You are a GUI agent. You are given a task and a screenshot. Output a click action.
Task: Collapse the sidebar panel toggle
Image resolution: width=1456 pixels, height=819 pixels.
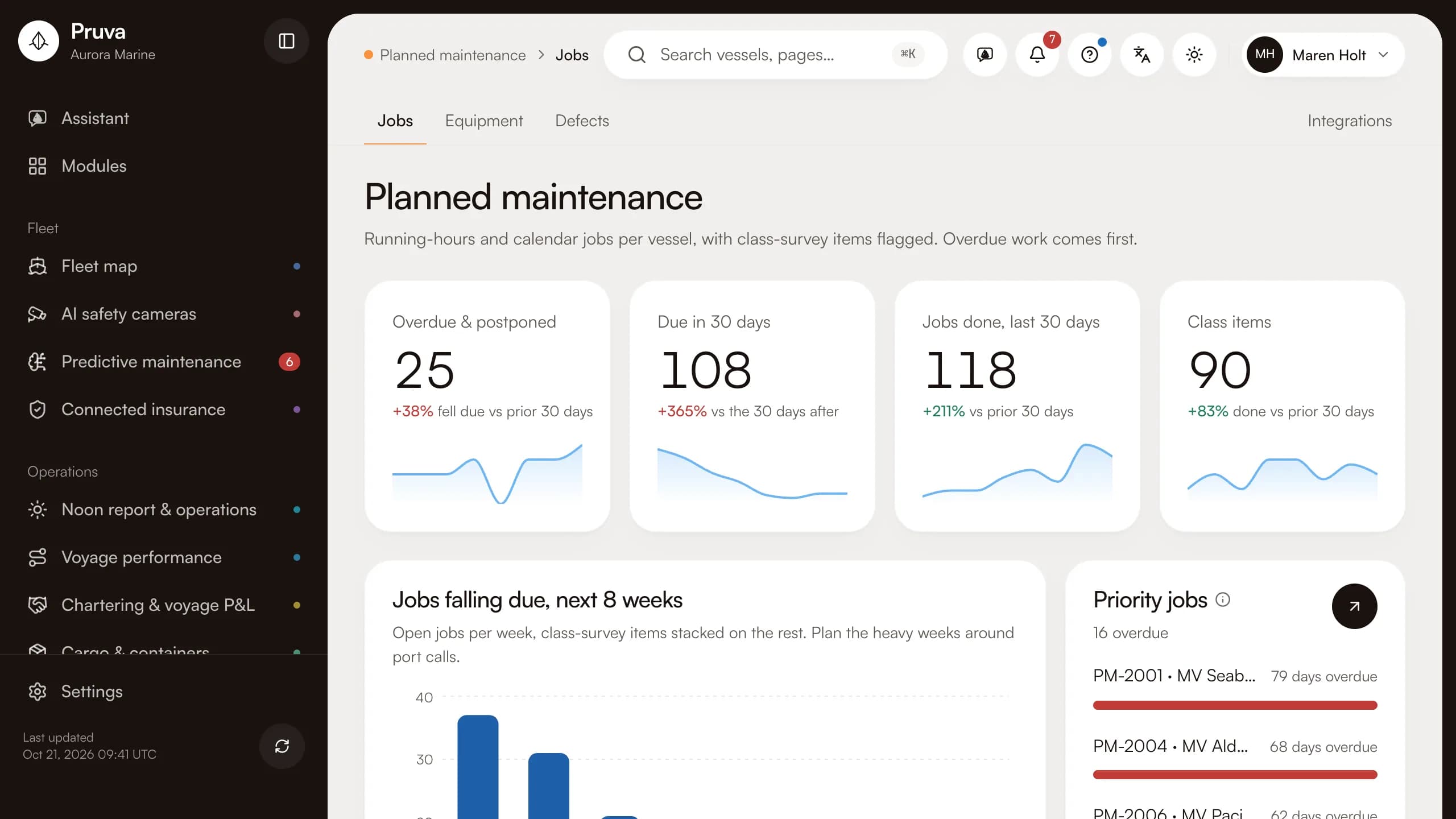click(286, 41)
